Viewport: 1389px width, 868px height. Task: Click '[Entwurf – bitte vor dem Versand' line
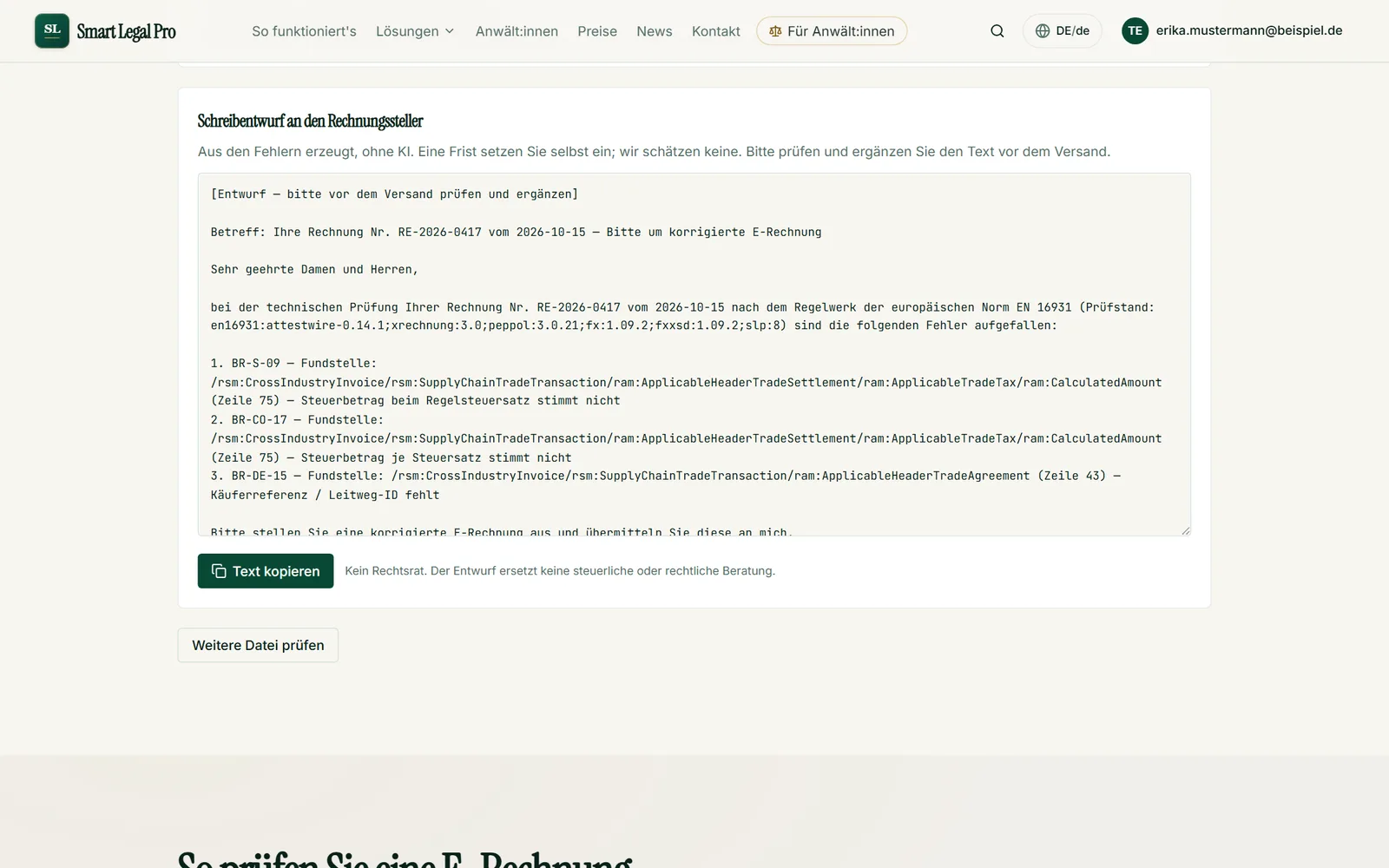pyautogui.click(x=394, y=194)
